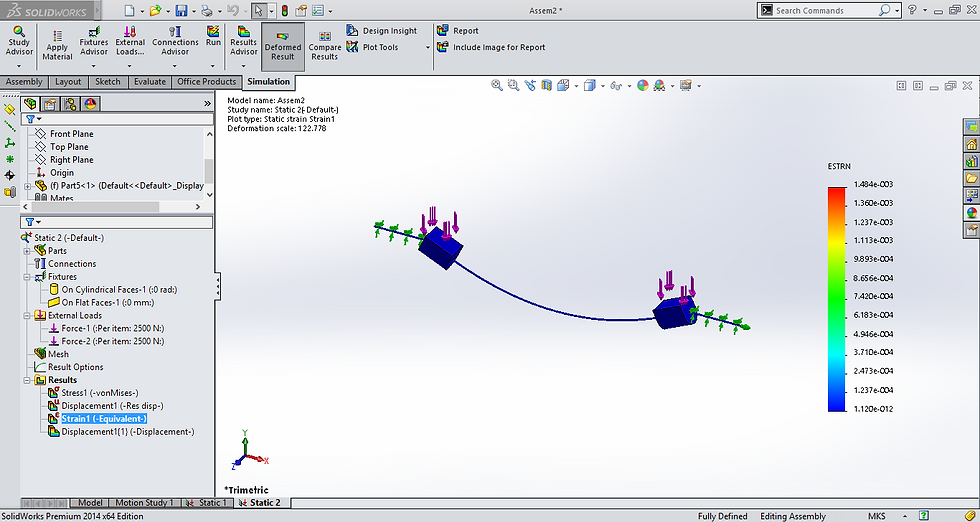980x522 pixels.
Task: Expand Results Advisor dropdown arrow
Action: pyautogui.click(x=244, y=66)
